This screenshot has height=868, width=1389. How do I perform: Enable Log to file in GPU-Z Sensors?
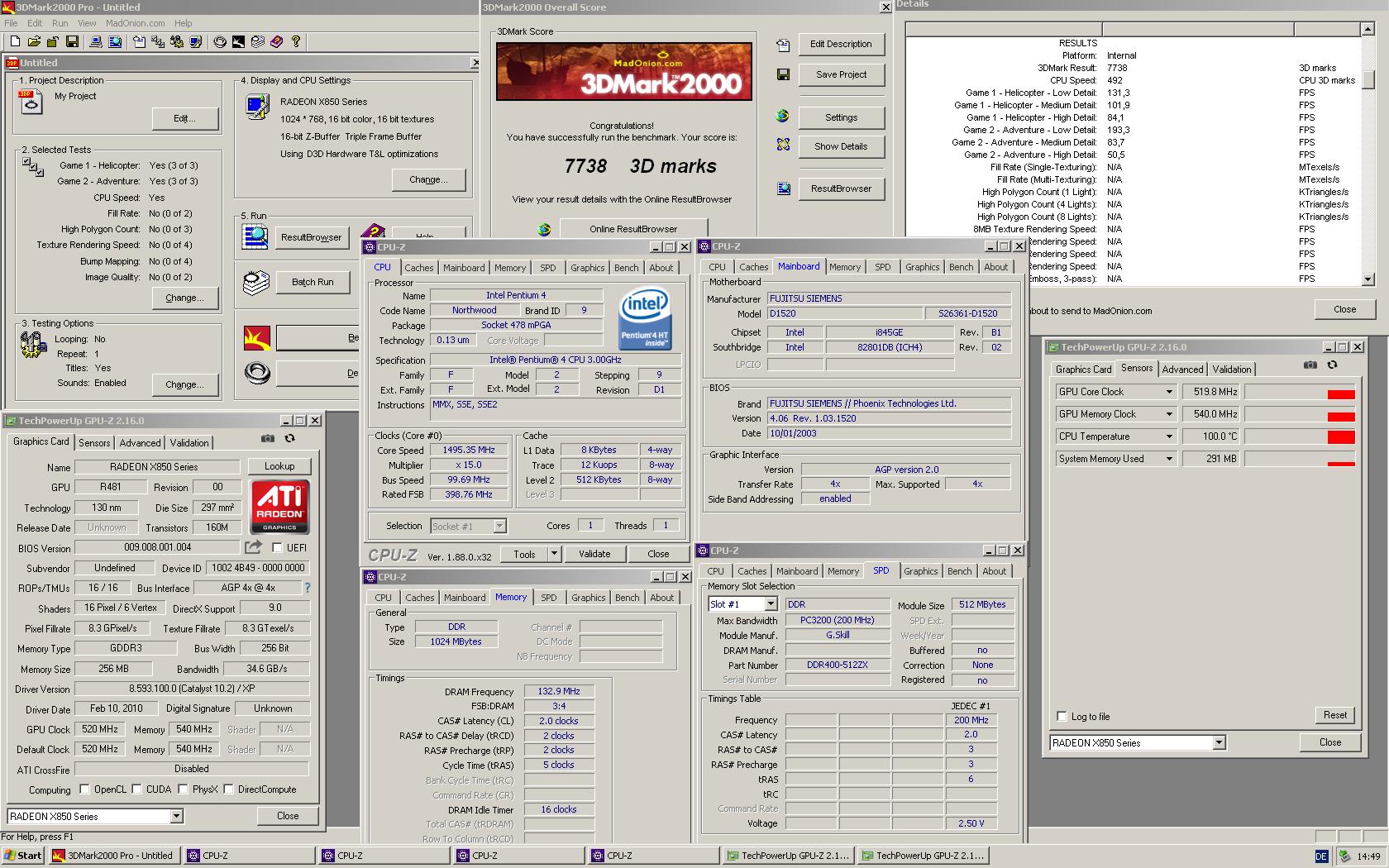tap(1062, 717)
